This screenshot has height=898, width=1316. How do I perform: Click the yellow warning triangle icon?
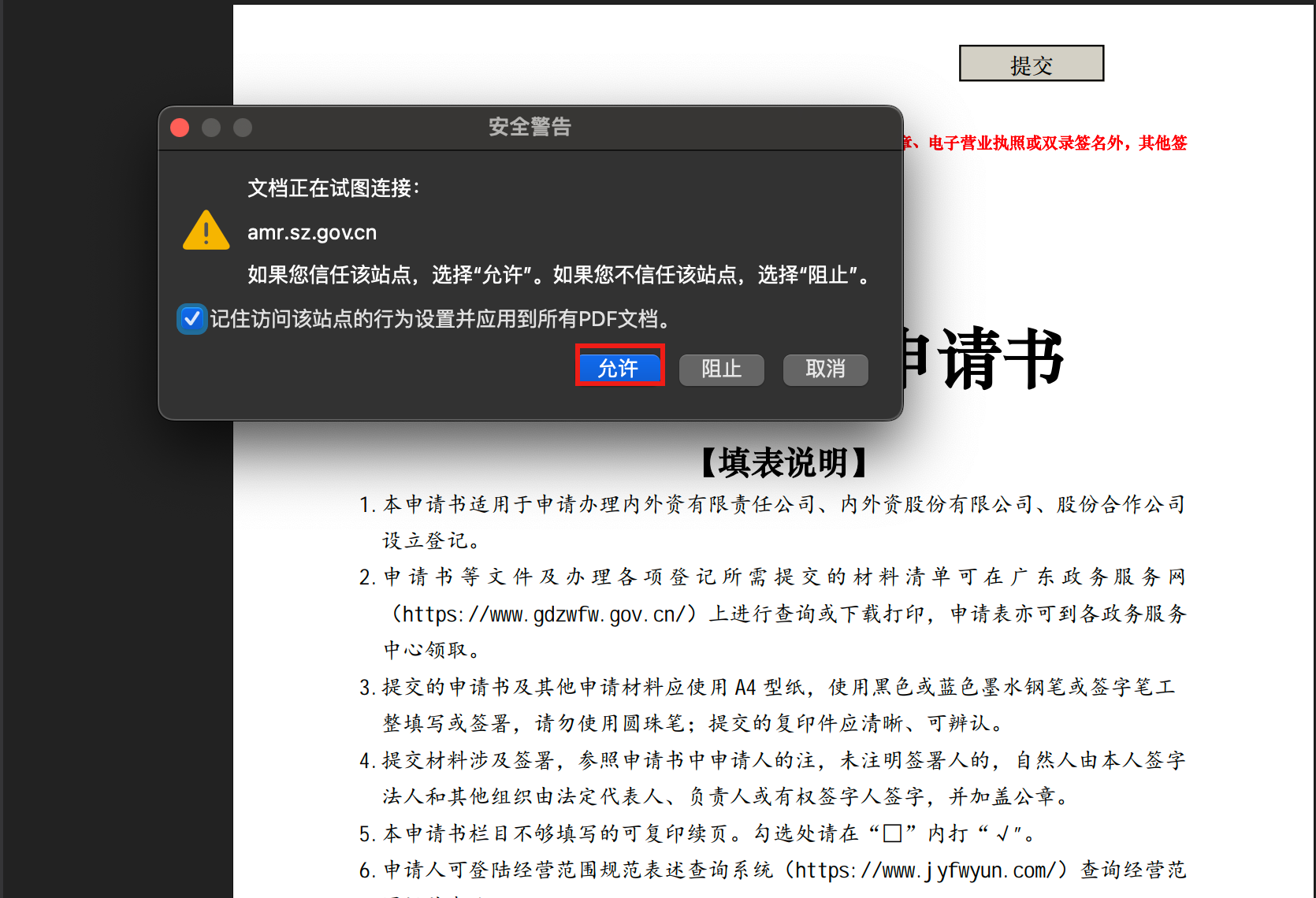(206, 231)
